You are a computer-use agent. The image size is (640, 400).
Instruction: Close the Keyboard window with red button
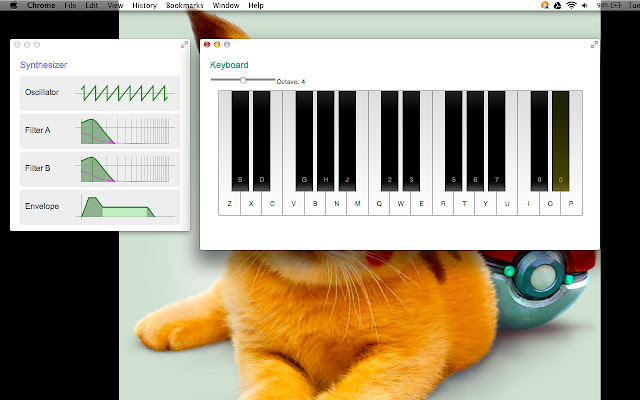point(207,44)
